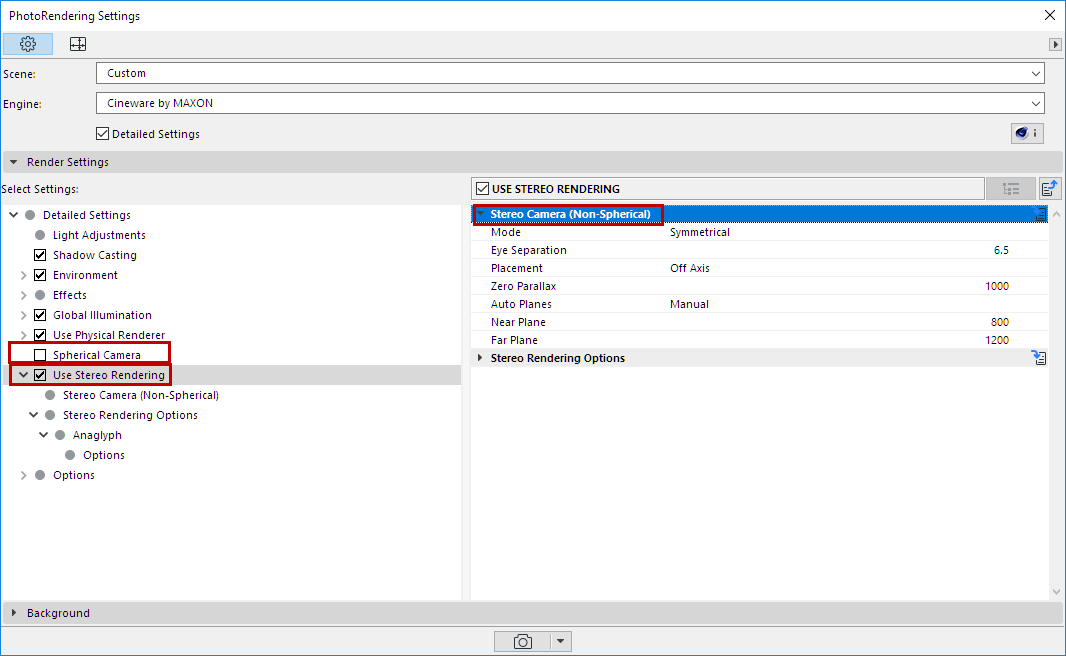1066x656 pixels.
Task: Expand the Environment tree node
Action: click(24, 275)
